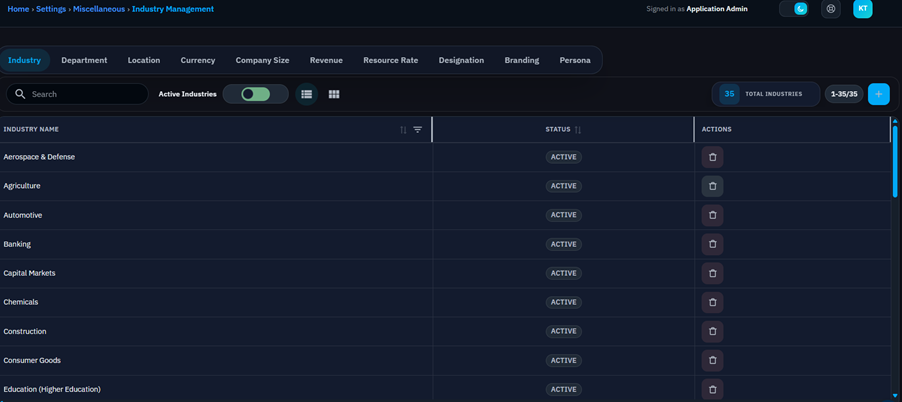Click ACTIVE badge in Capital Markets row

pos(564,273)
